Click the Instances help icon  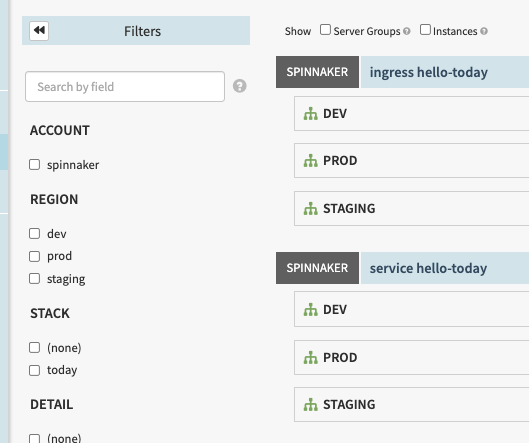click(484, 31)
